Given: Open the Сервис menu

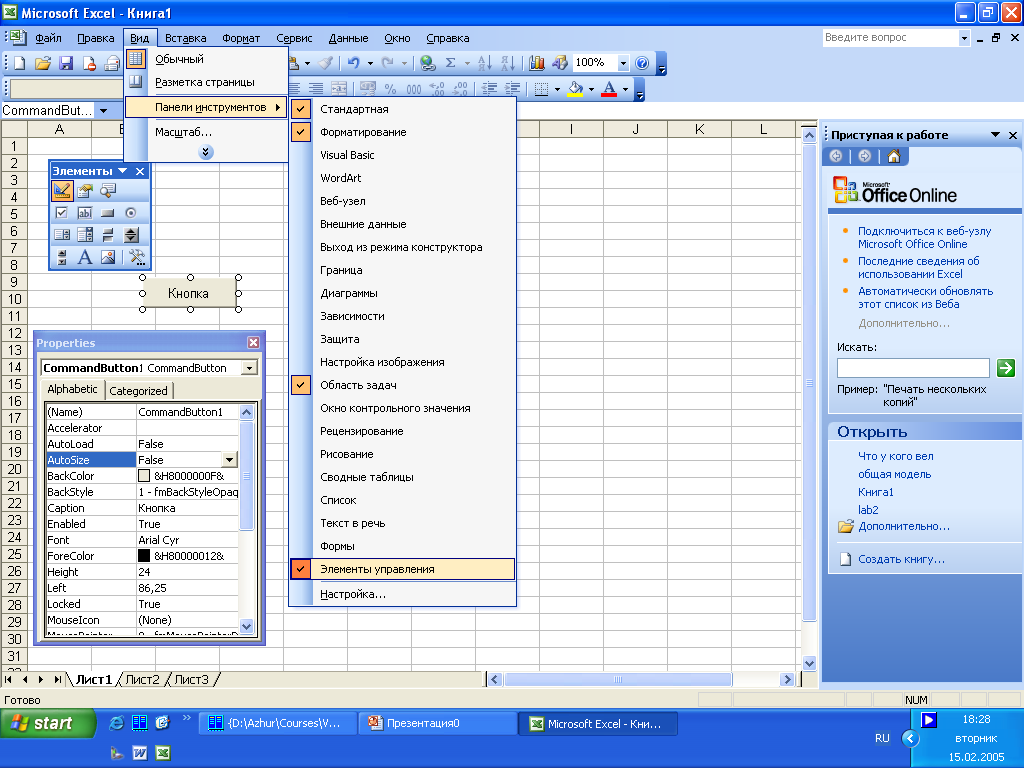Looking at the screenshot, I should (294, 38).
